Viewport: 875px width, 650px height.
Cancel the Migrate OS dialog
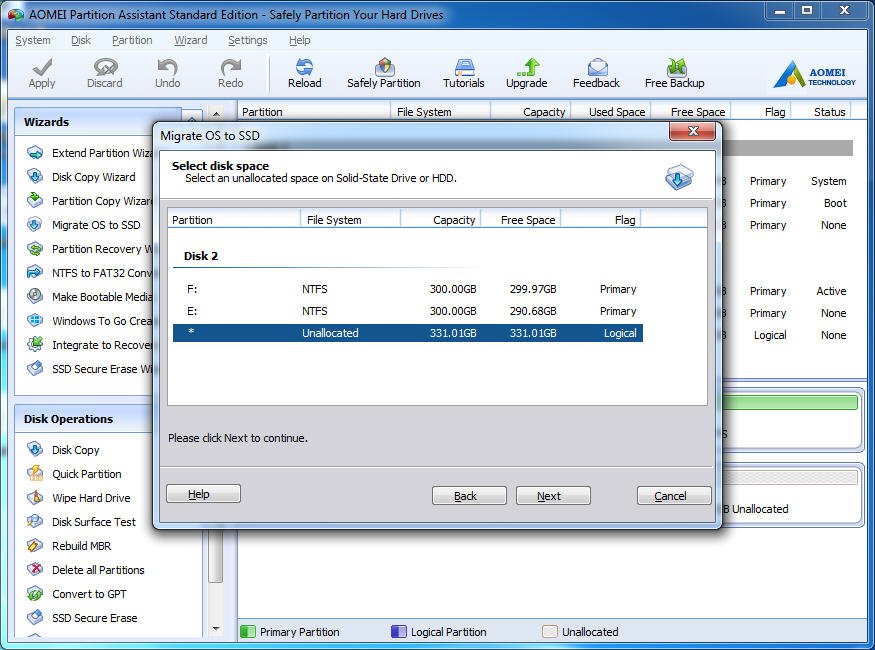[x=674, y=495]
